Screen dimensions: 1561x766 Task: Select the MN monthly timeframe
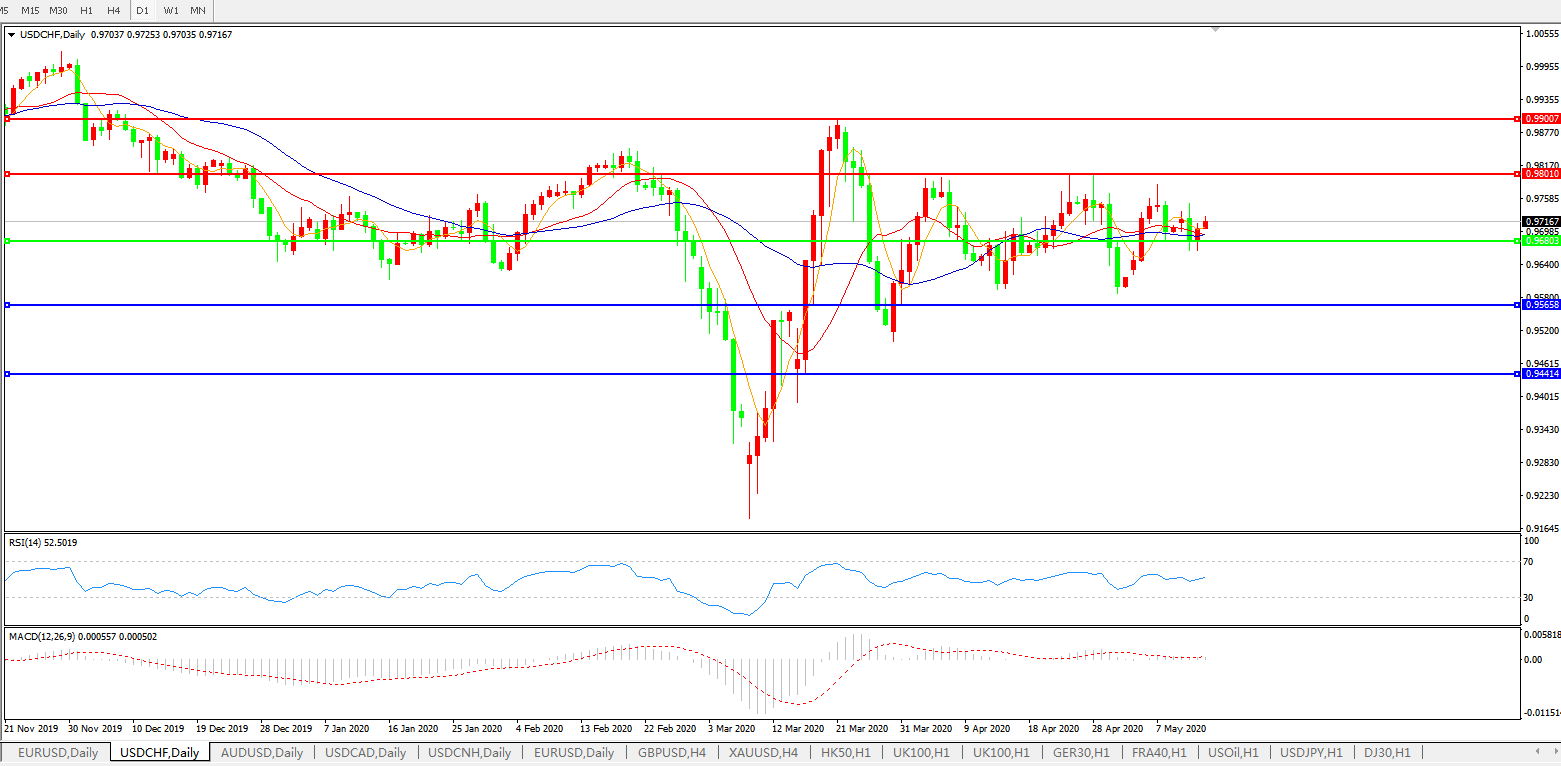[198, 10]
